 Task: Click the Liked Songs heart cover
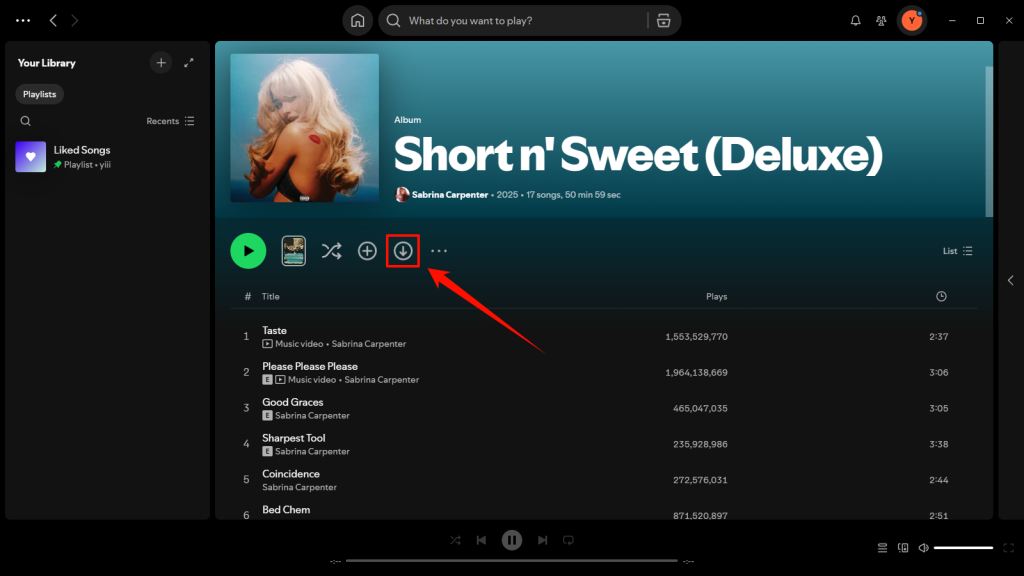pos(31,157)
